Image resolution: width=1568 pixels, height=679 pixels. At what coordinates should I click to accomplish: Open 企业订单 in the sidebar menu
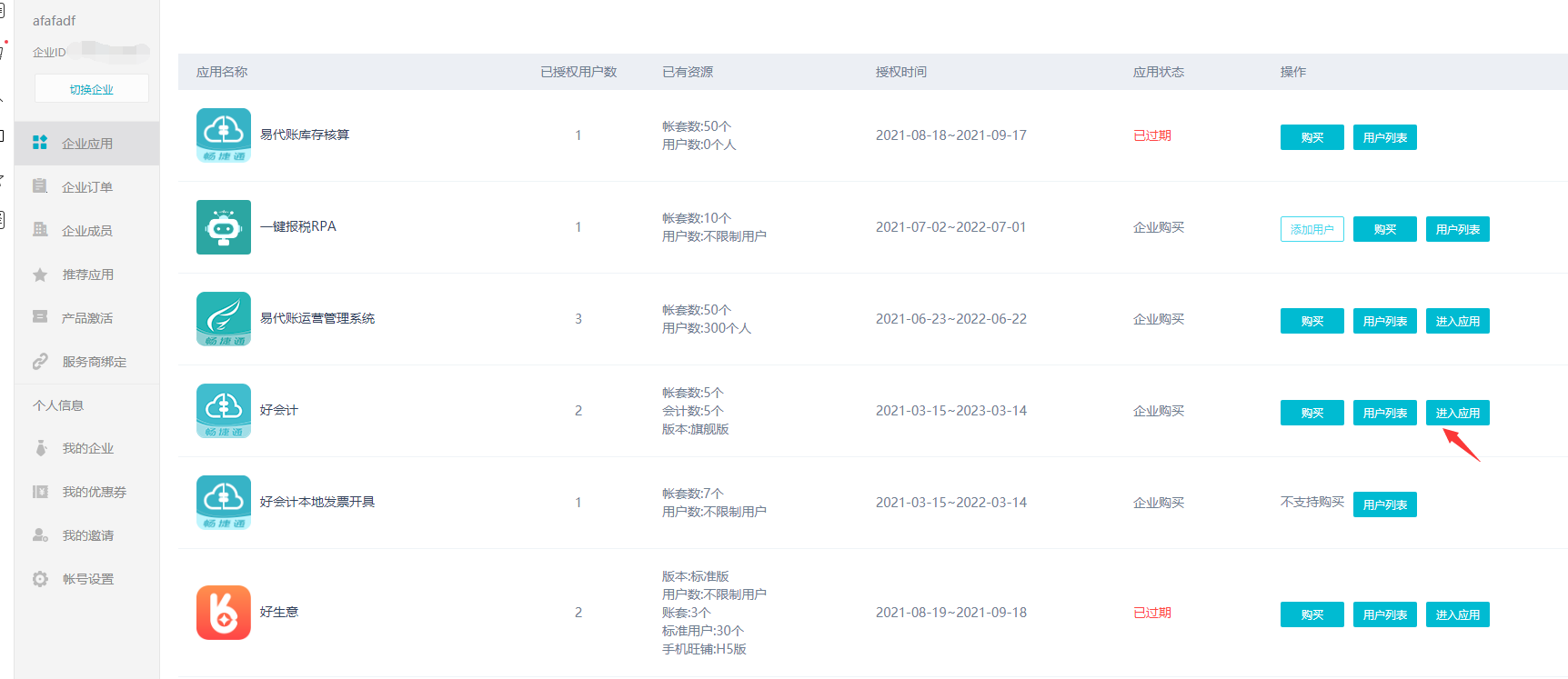pos(87,187)
